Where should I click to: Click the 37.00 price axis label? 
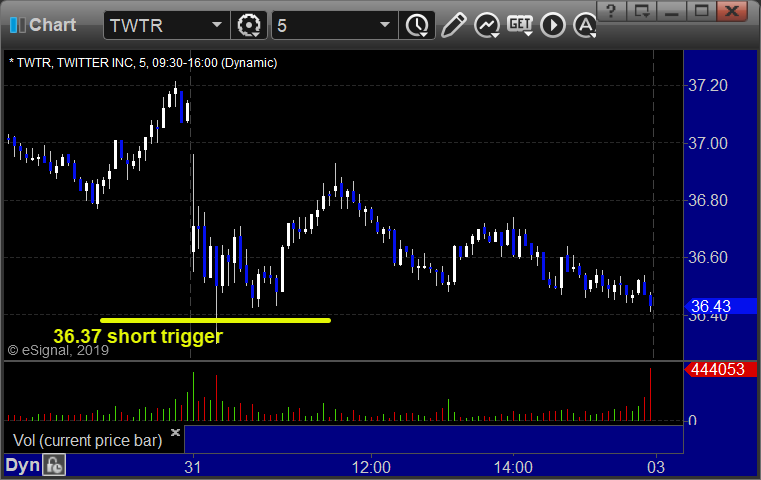pyautogui.click(x=708, y=143)
